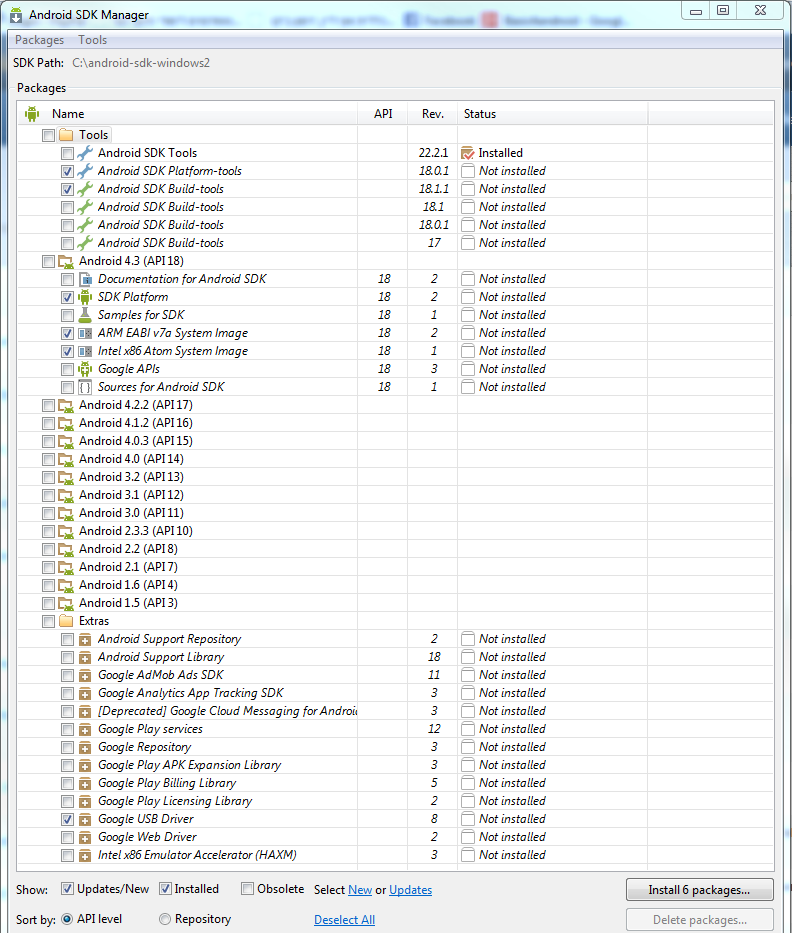Expand the Android 2.2 (API 8) group
The height and width of the screenshot is (933, 792).
(128, 549)
